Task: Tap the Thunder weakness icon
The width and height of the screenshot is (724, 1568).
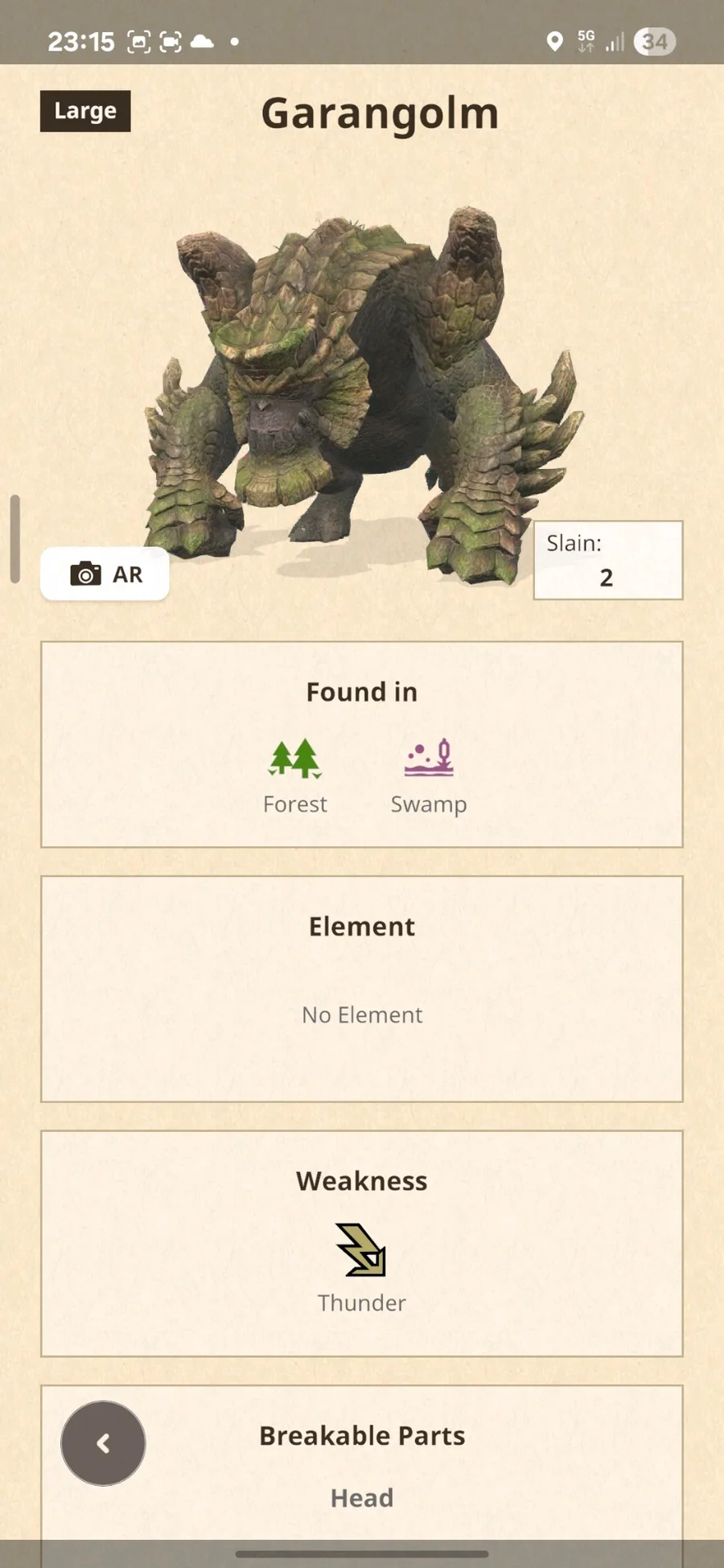Action: point(362,1249)
